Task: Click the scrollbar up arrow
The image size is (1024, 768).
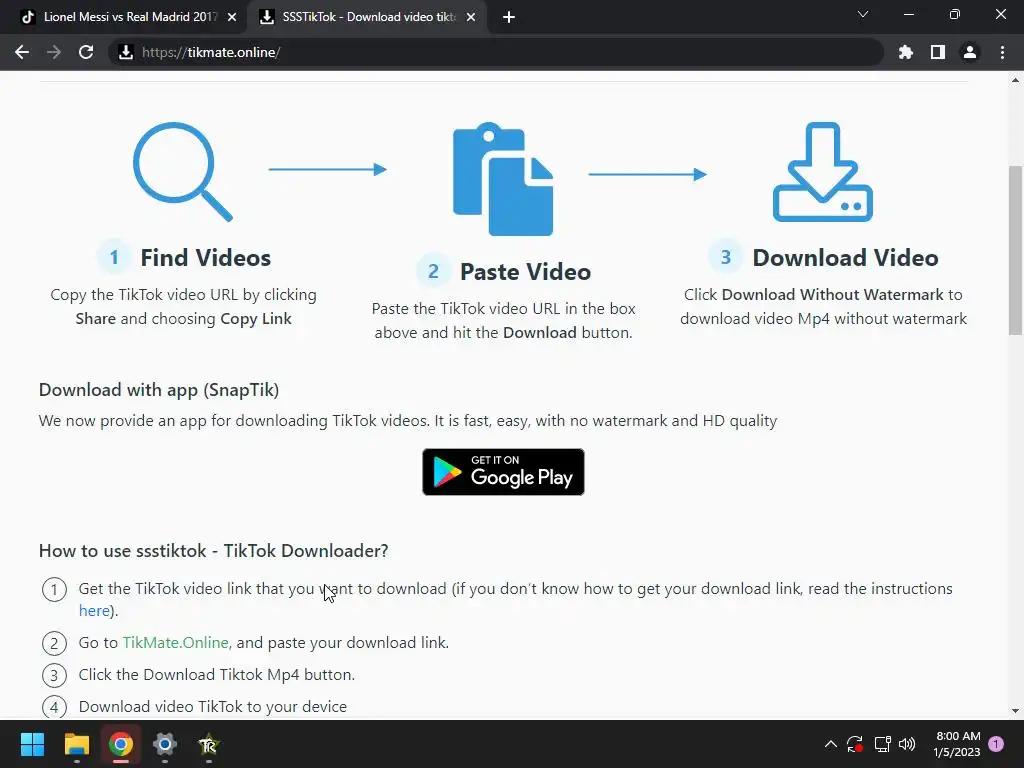Action: click(1015, 80)
